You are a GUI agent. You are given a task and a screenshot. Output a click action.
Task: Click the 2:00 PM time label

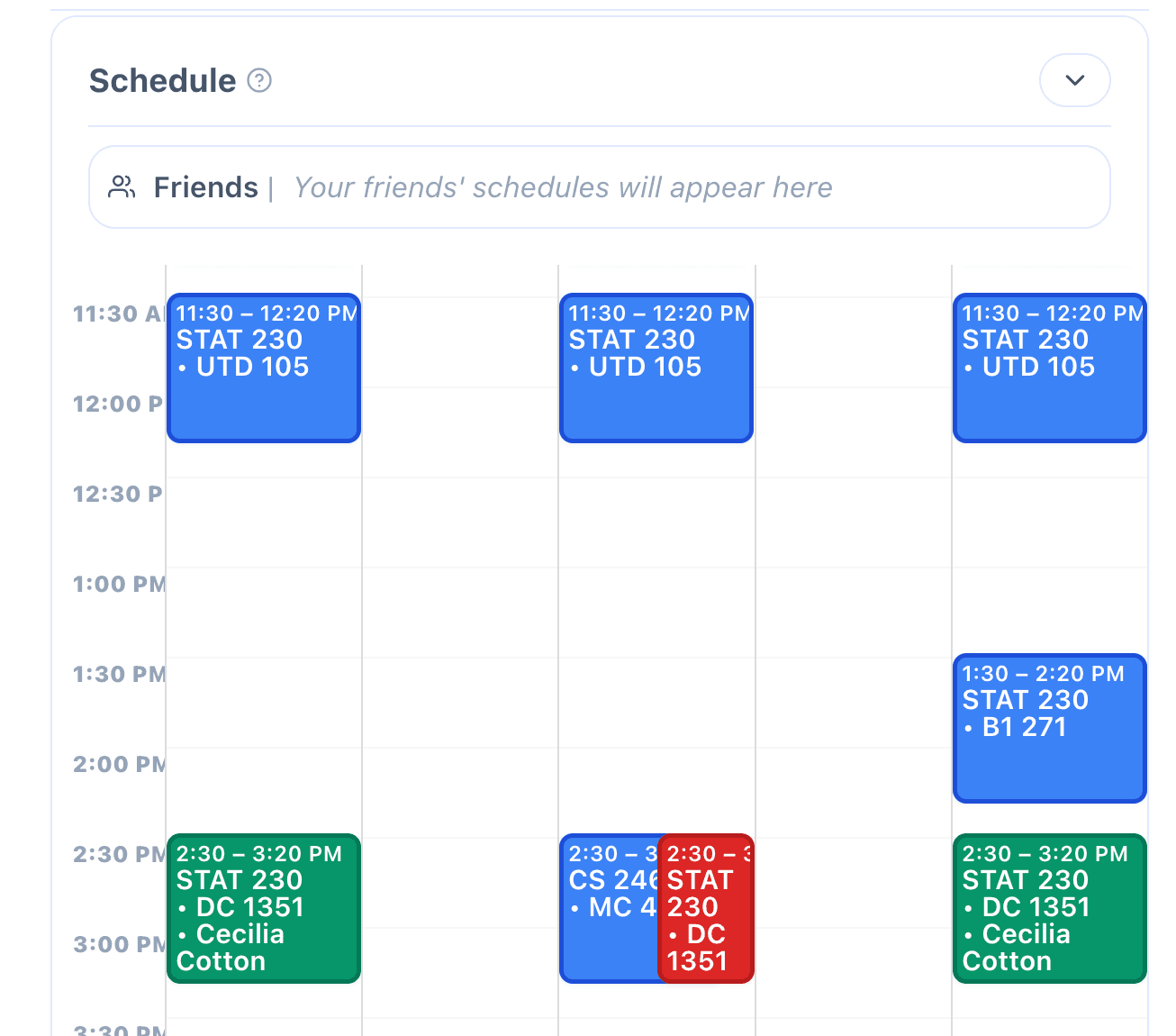119,765
